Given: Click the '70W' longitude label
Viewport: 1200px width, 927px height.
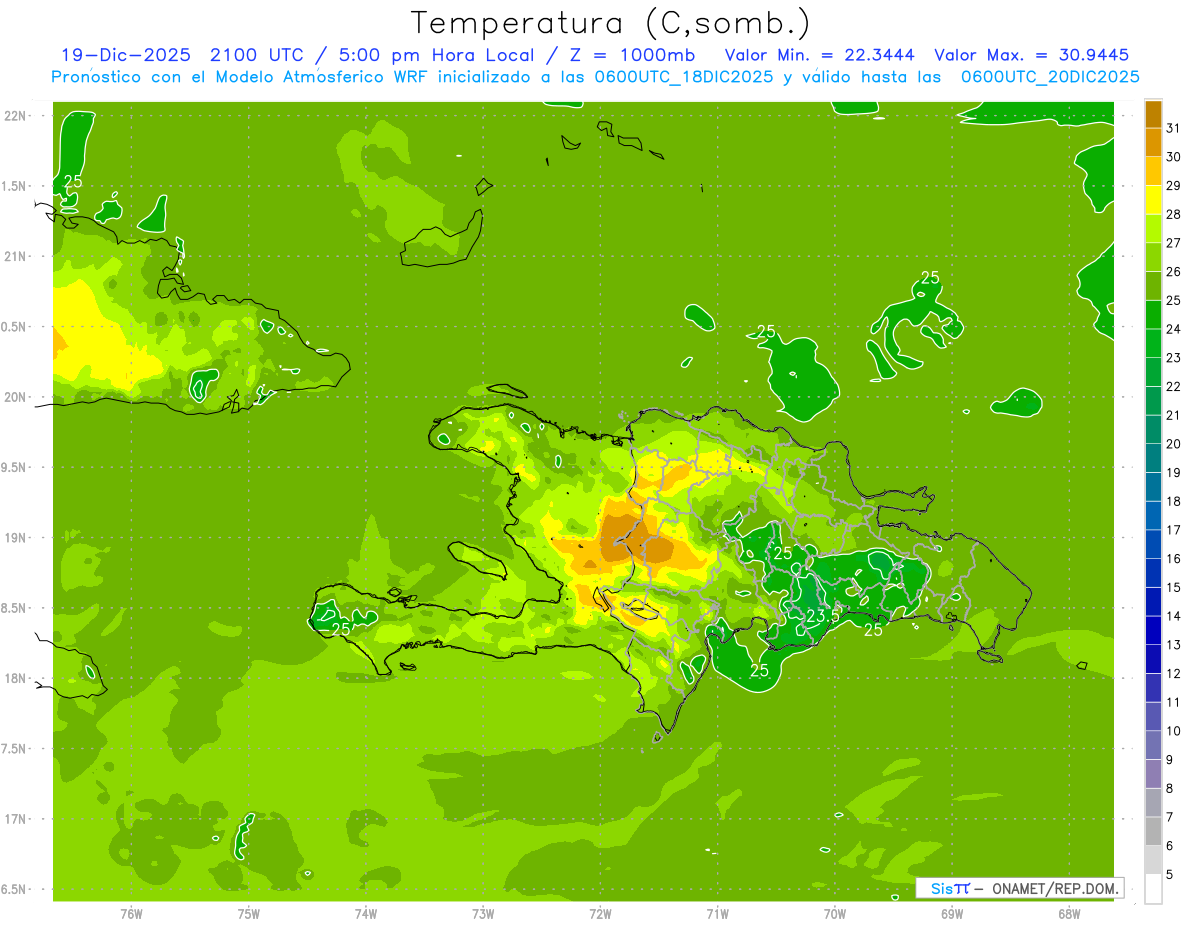Looking at the screenshot, I should pos(835,913).
